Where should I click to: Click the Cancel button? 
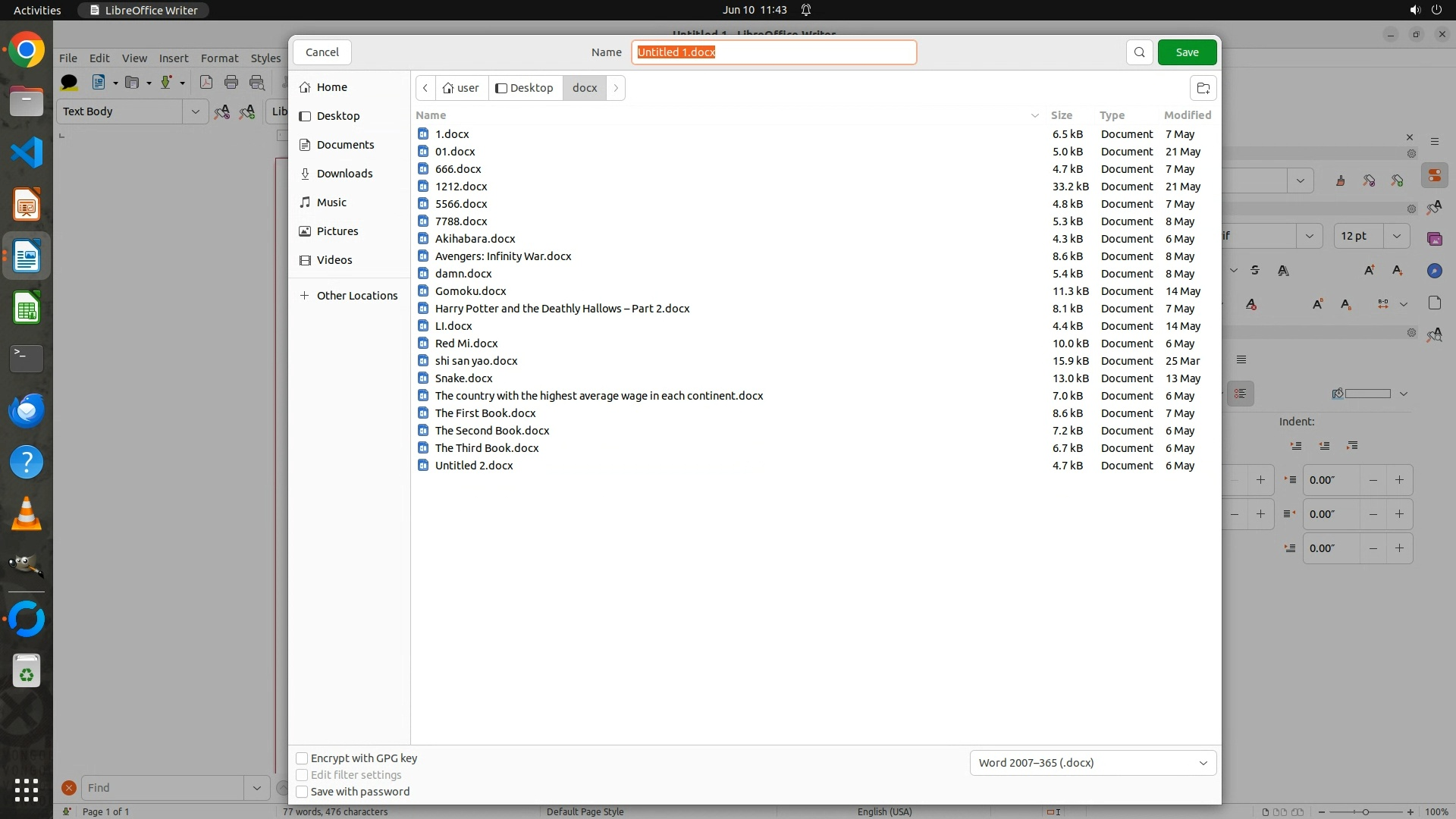click(322, 52)
